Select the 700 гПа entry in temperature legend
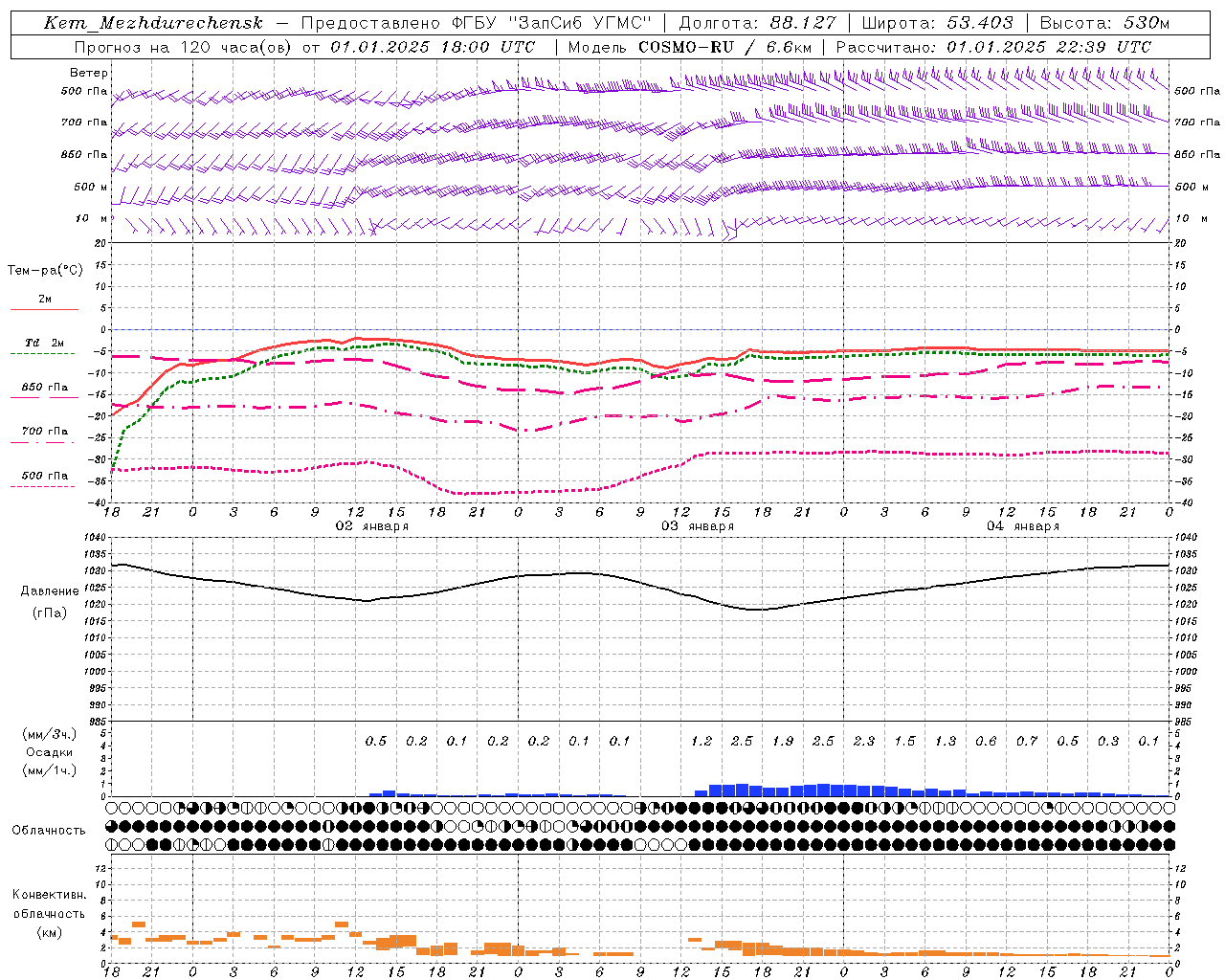Image resolution: width=1225 pixels, height=980 pixels. pyautogui.click(x=45, y=431)
